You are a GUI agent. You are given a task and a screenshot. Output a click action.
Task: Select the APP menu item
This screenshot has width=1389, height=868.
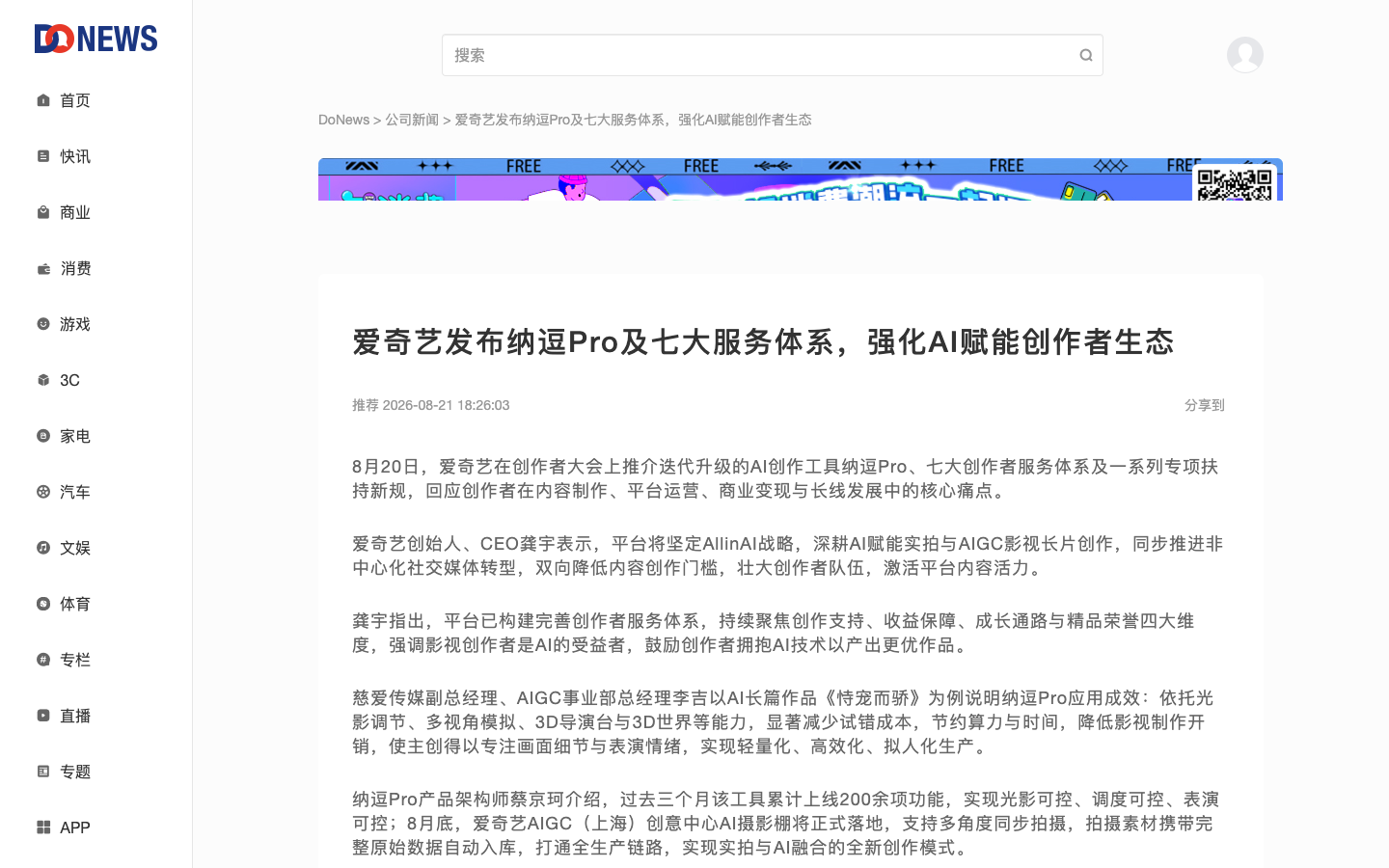(x=75, y=827)
